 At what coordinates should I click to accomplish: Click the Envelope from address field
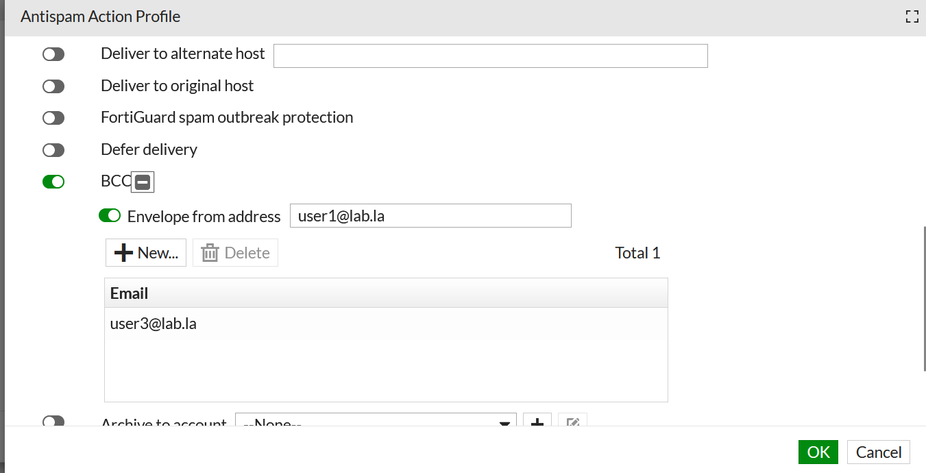click(430, 216)
